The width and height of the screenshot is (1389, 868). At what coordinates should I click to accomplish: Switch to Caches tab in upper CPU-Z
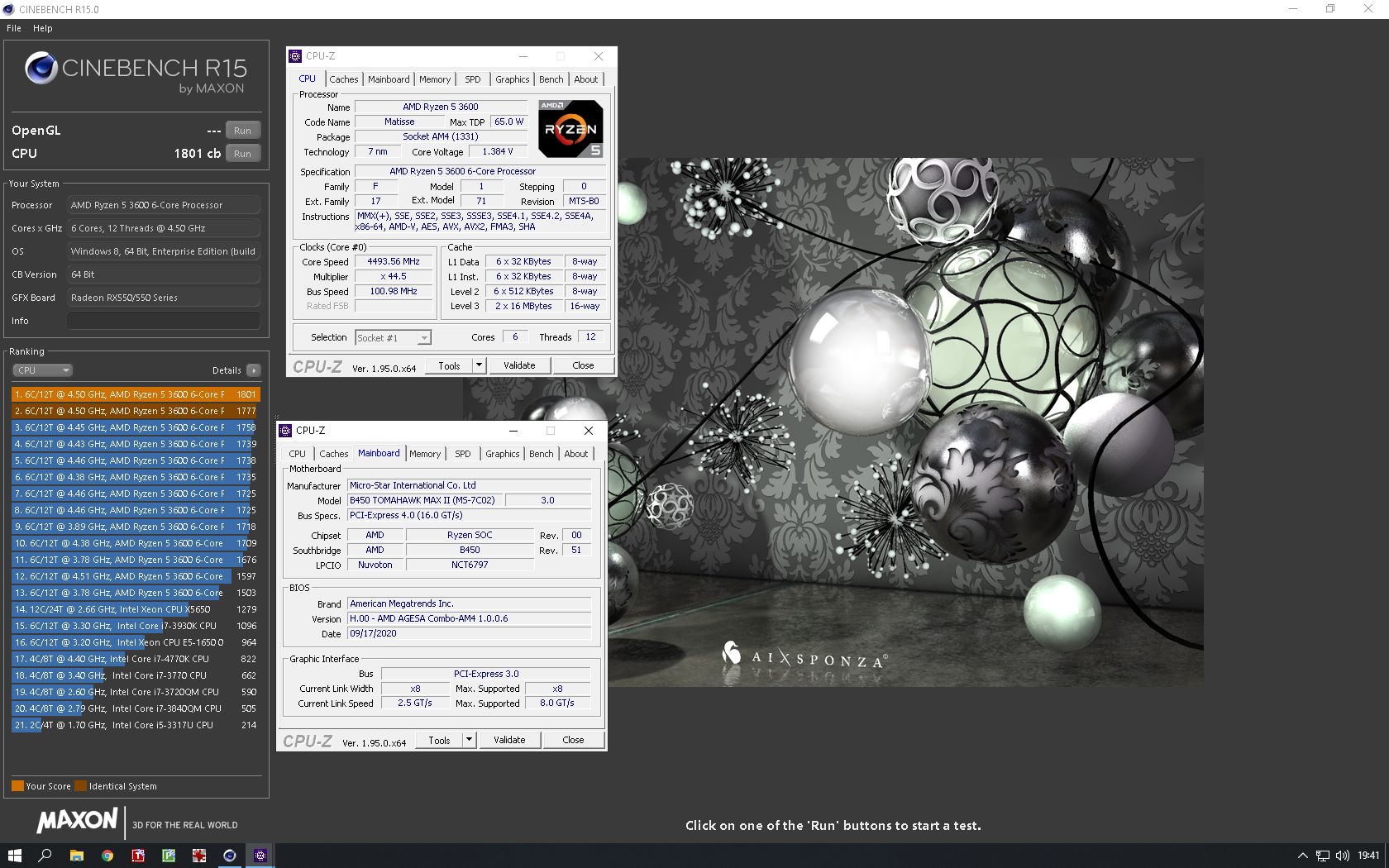click(x=344, y=79)
